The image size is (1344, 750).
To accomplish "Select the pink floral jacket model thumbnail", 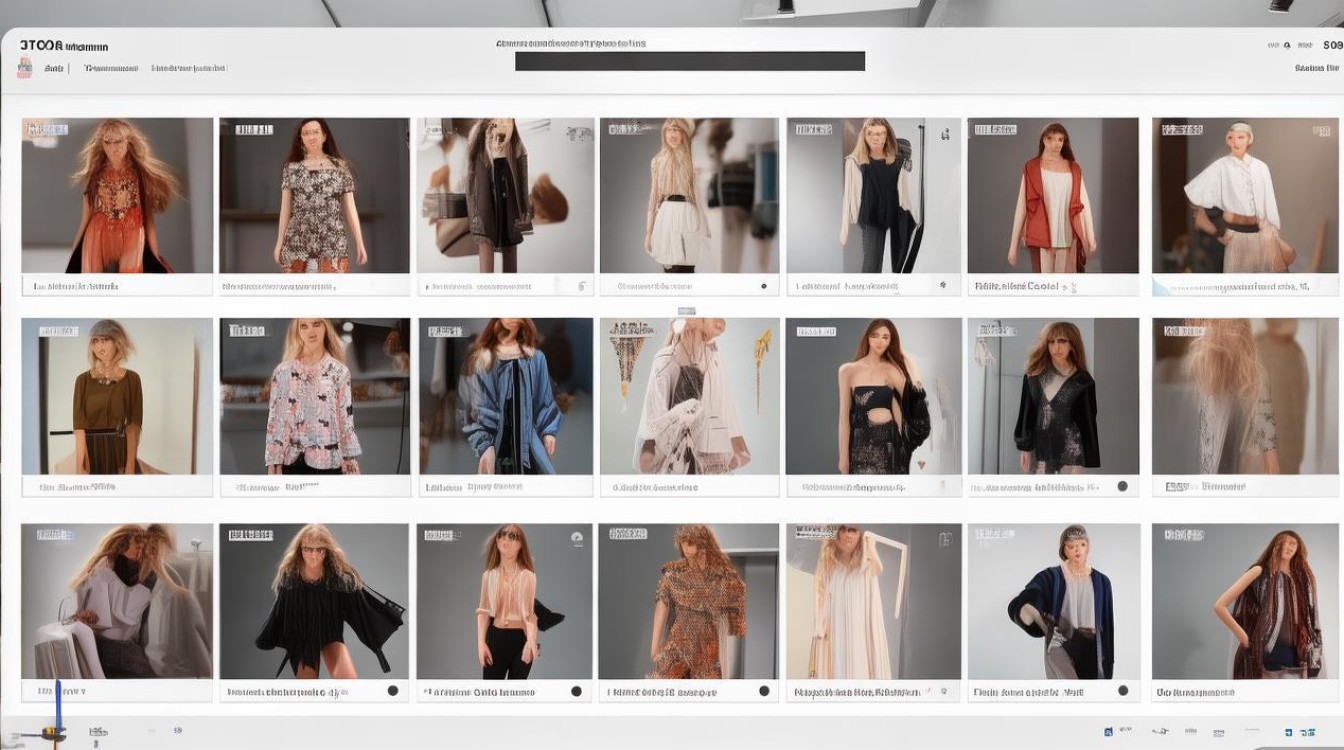I will [315, 396].
